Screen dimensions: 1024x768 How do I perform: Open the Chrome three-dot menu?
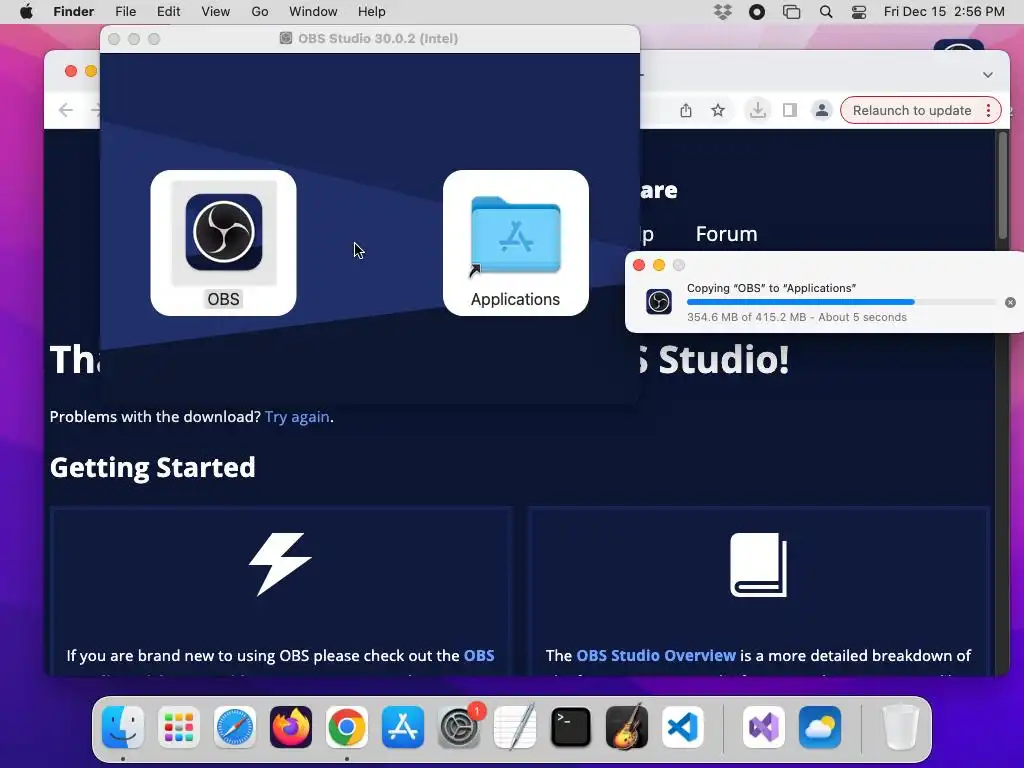[x=989, y=110]
